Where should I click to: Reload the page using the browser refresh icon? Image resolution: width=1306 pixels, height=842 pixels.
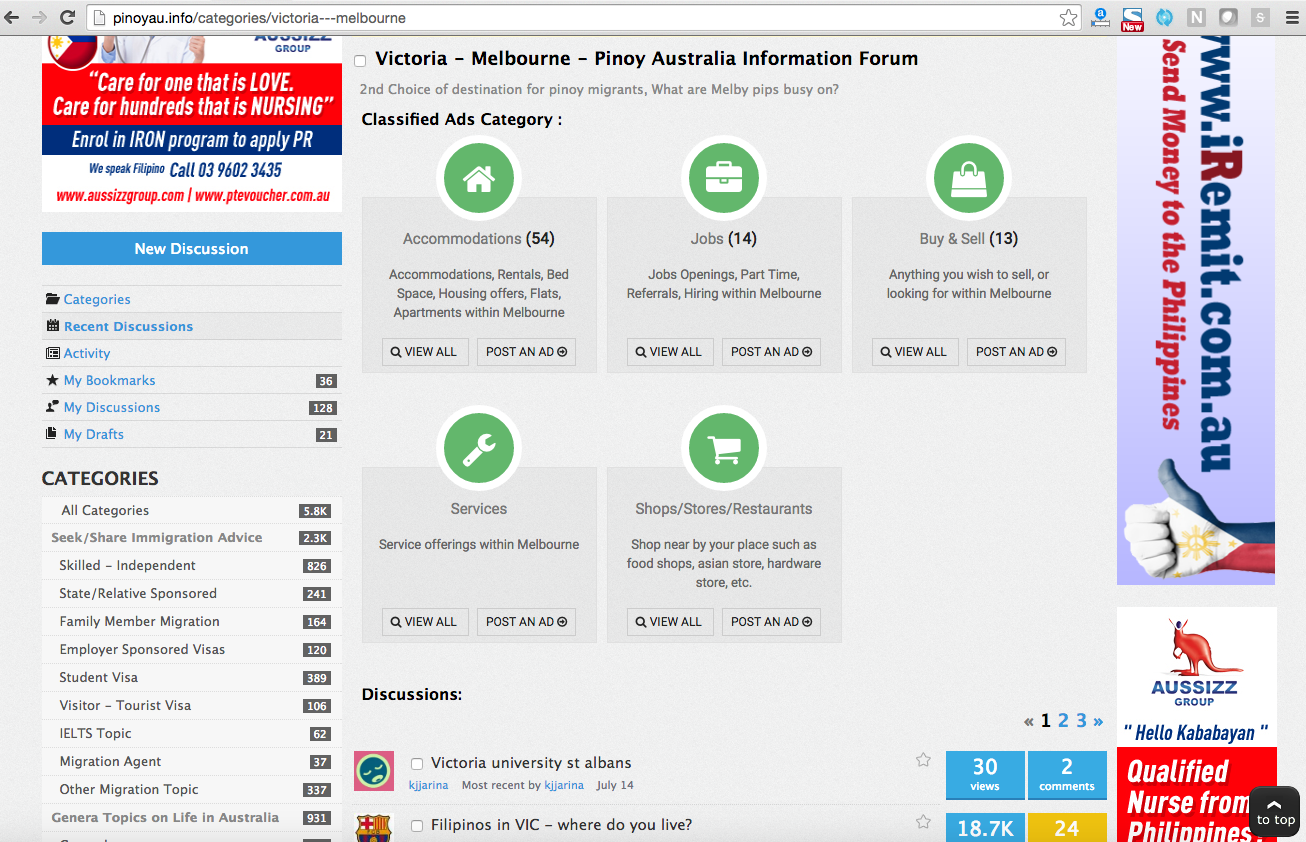click(67, 18)
